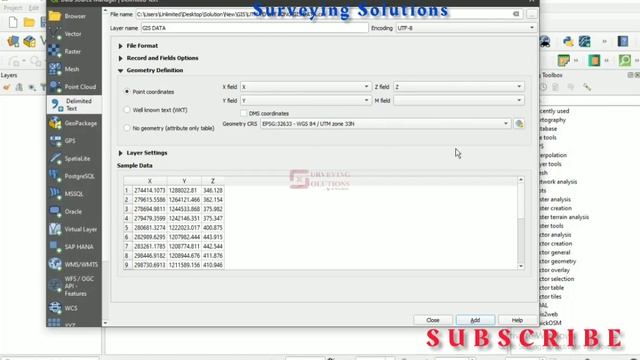Image resolution: width=640 pixels, height=360 pixels.
Task: Click Open Project folder icon in QGIS toolbar
Action: pos(29,22)
